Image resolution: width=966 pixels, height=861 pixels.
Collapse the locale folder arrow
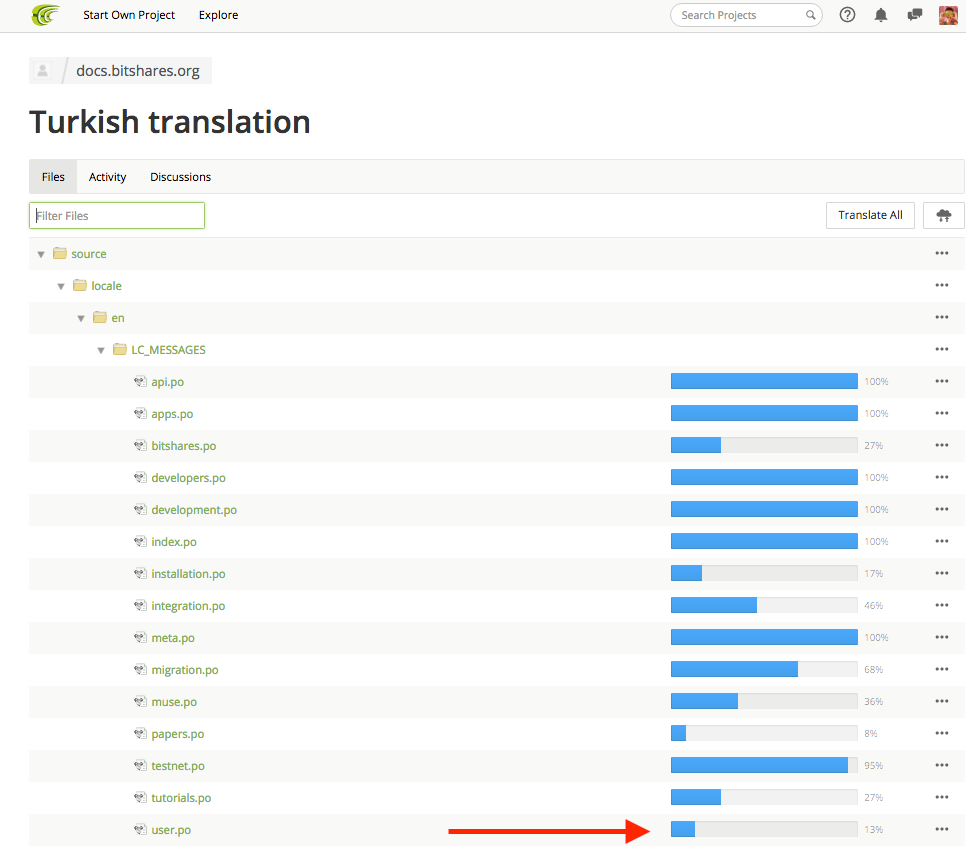coord(61,286)
